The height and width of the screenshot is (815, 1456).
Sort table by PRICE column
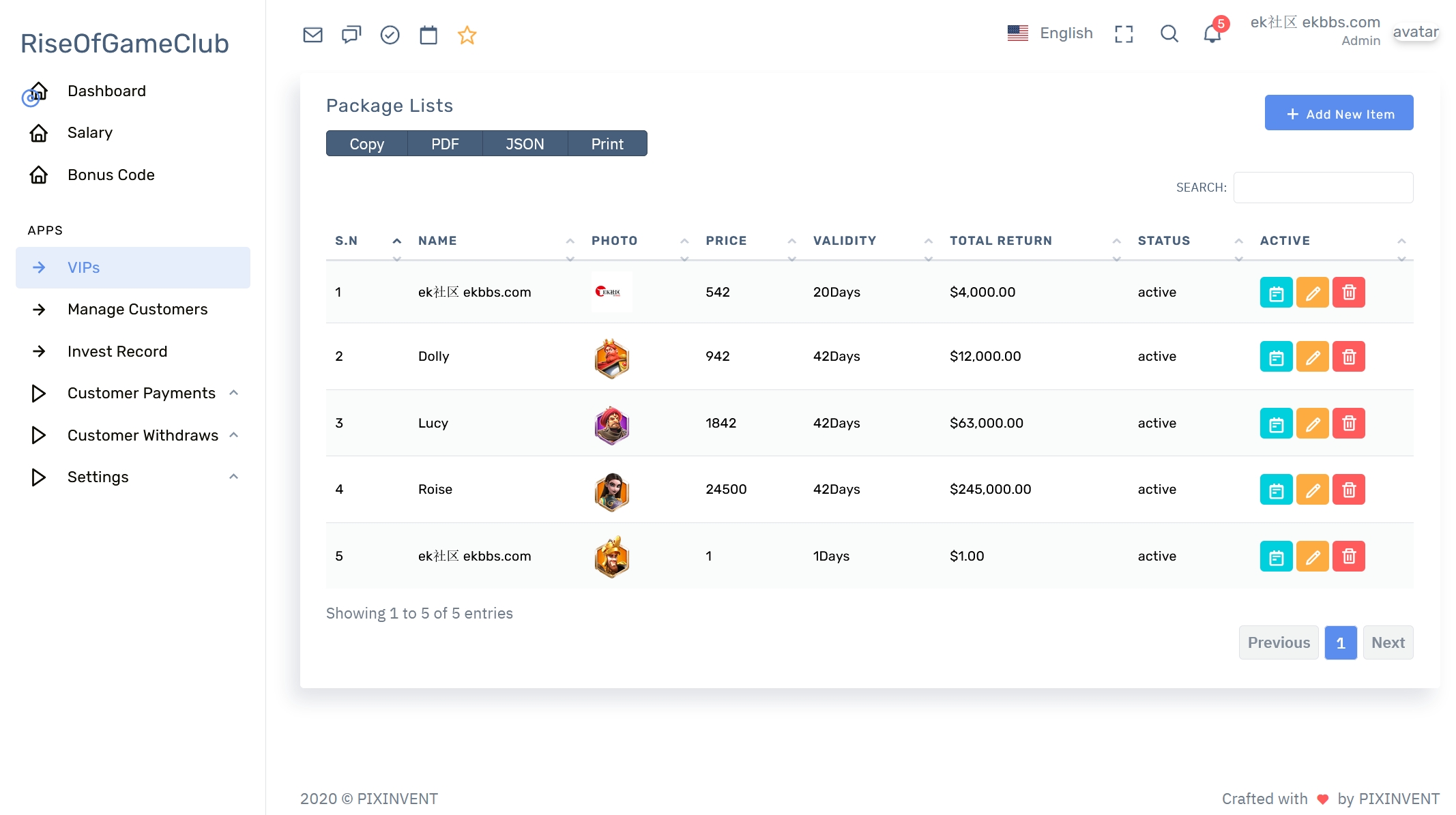pyautogui.click(x=751, y=241)
